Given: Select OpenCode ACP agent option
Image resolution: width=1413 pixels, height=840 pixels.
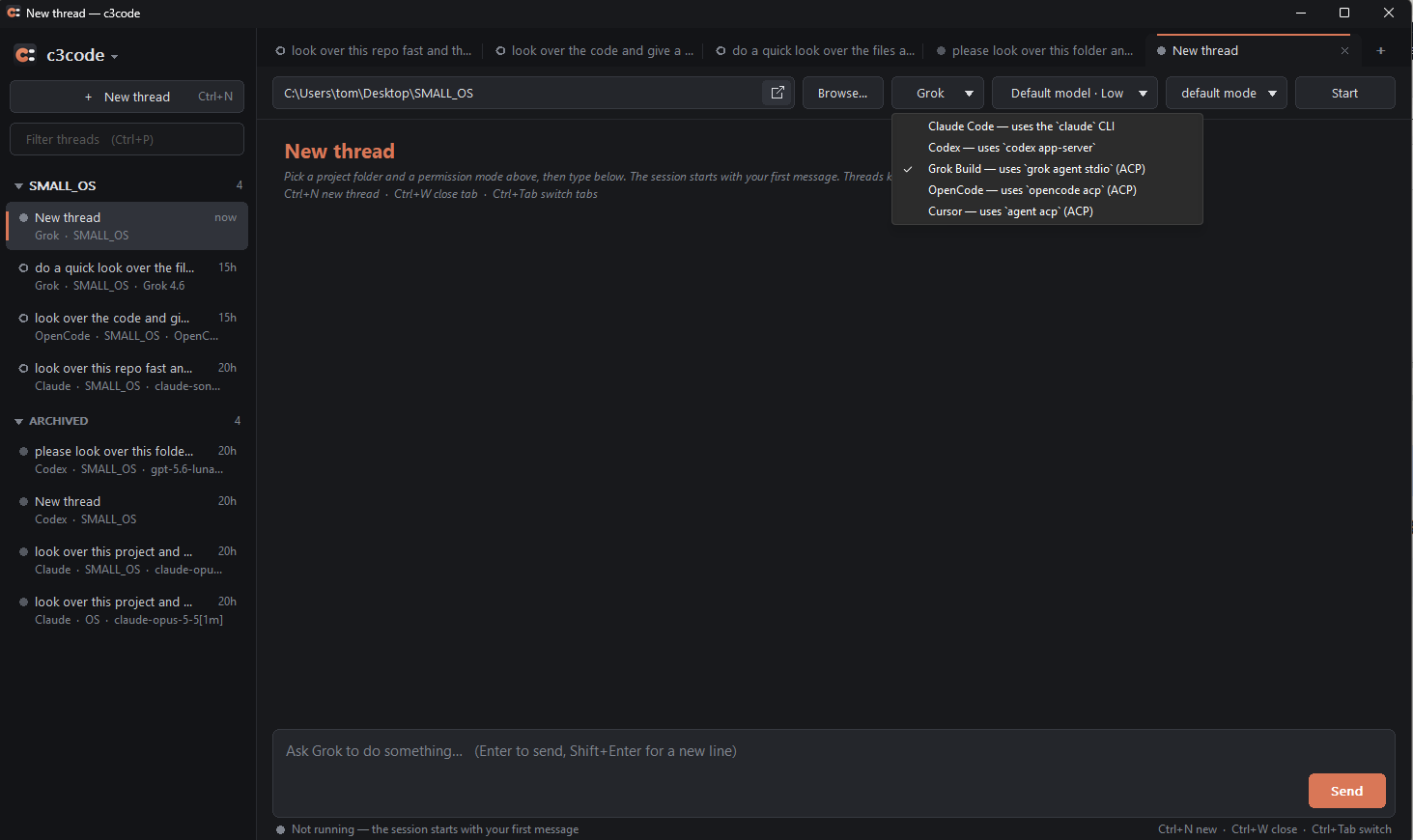Looking at the screenshot, I should click(1047, 190).
